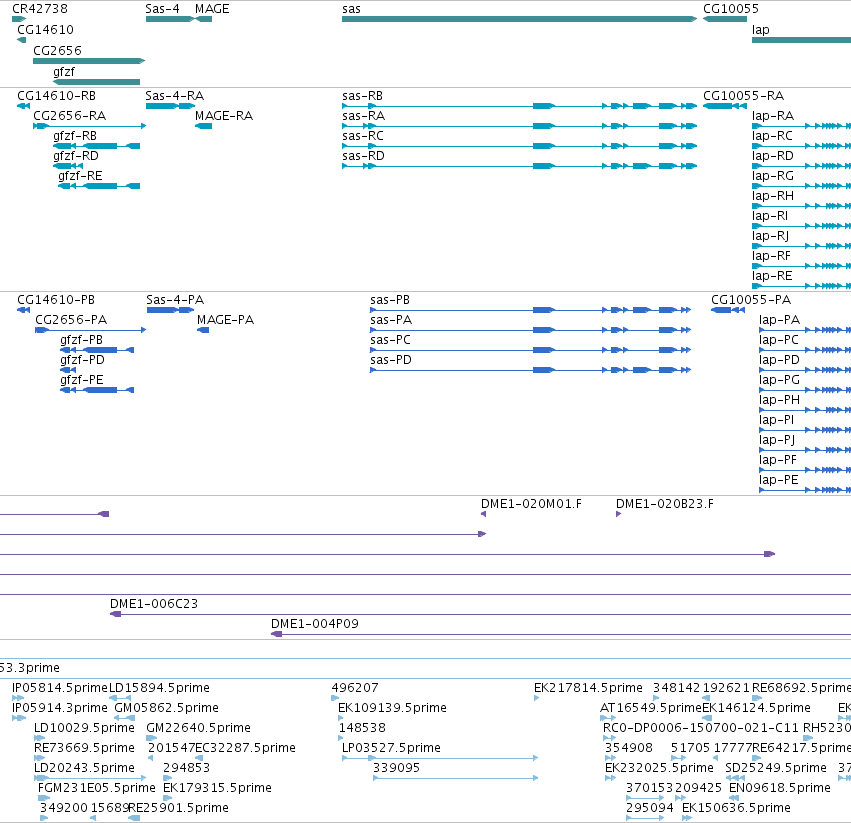Viewport: 851px width, 823px height.
Task: Select transcript lap-RE
Action: pyautogui.click(x=801, y=286)
